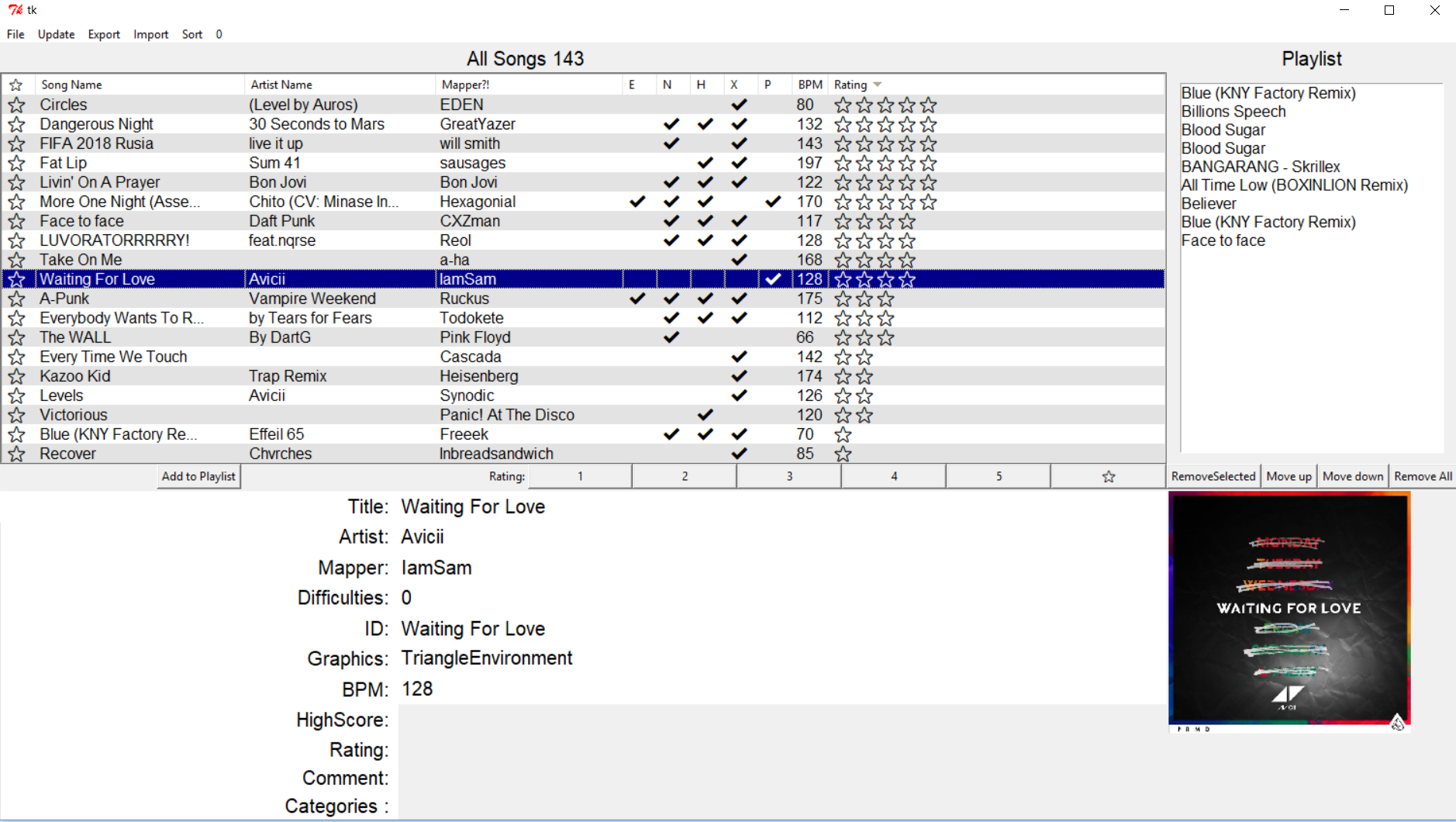
Task: Click Expert checkmark for Circles row
Action: (x=739, y=105)
